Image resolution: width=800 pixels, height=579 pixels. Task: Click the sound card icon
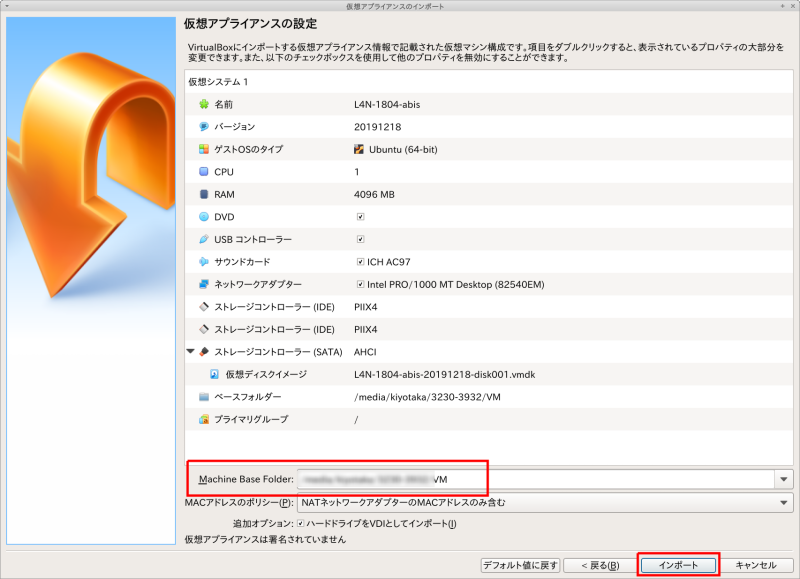(204, 262)
